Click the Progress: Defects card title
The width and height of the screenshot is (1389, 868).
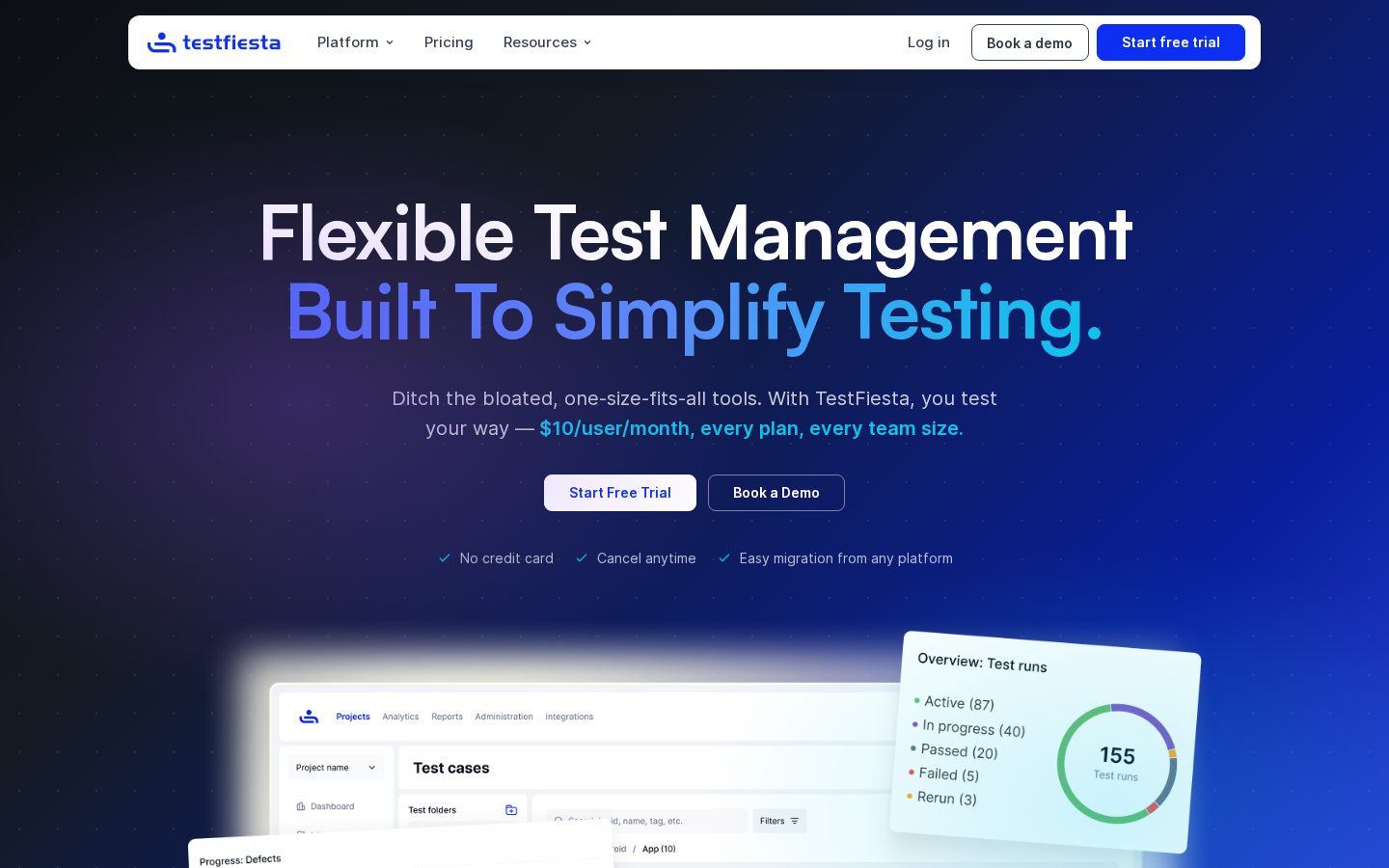pos(240,859)
